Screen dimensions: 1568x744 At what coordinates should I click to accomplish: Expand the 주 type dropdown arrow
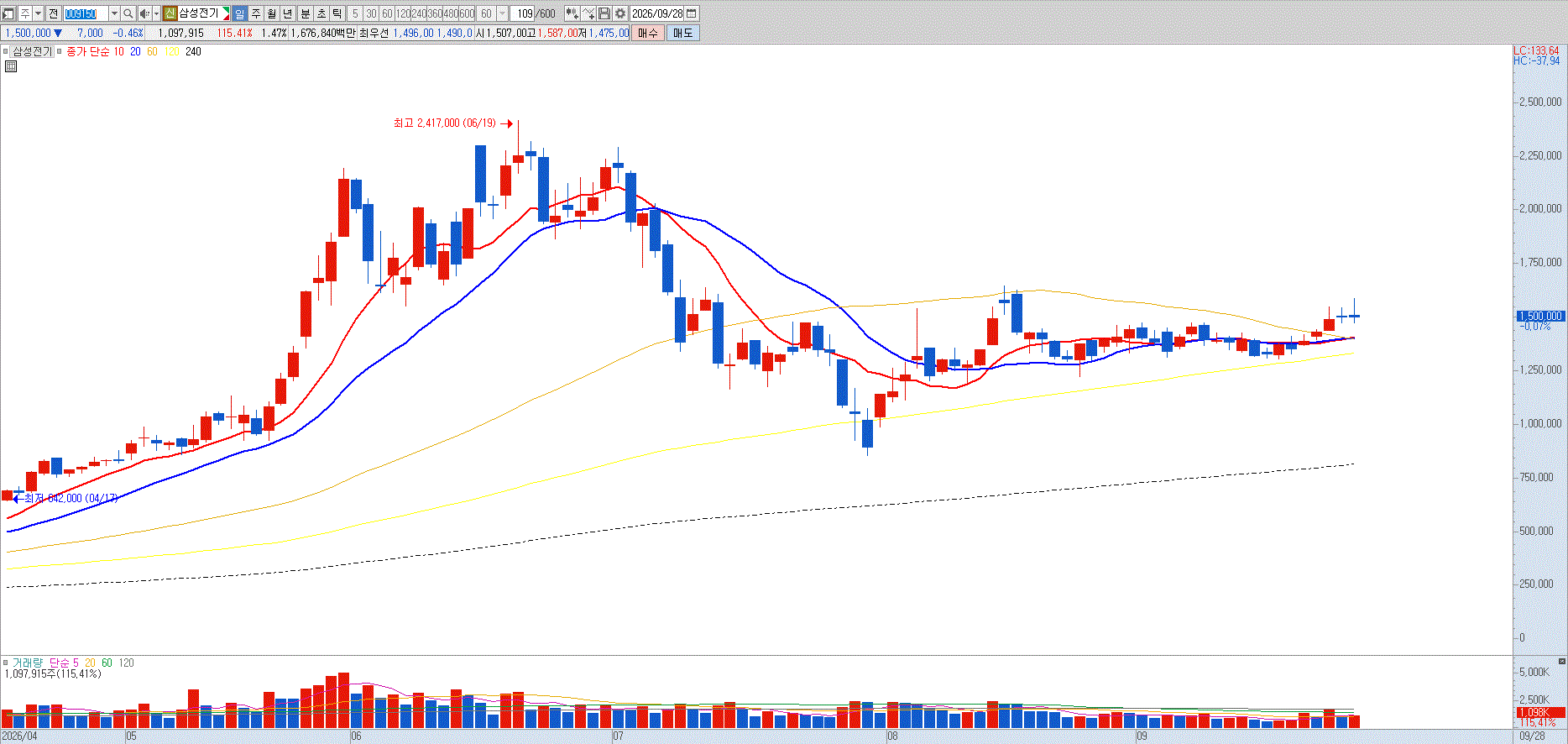38,13
